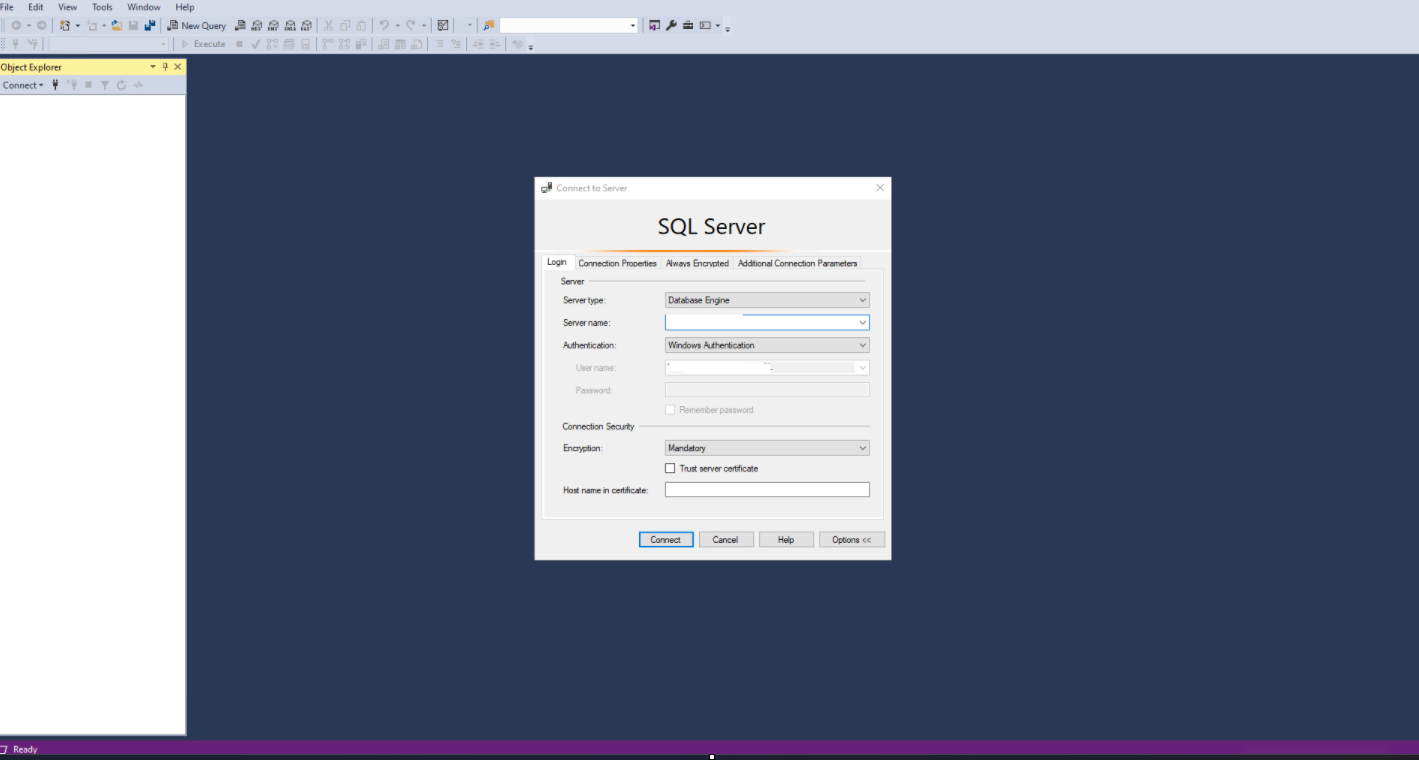Click the Help button in dialog
This screenshot has width=1419, height=760.
coord(786,540)
